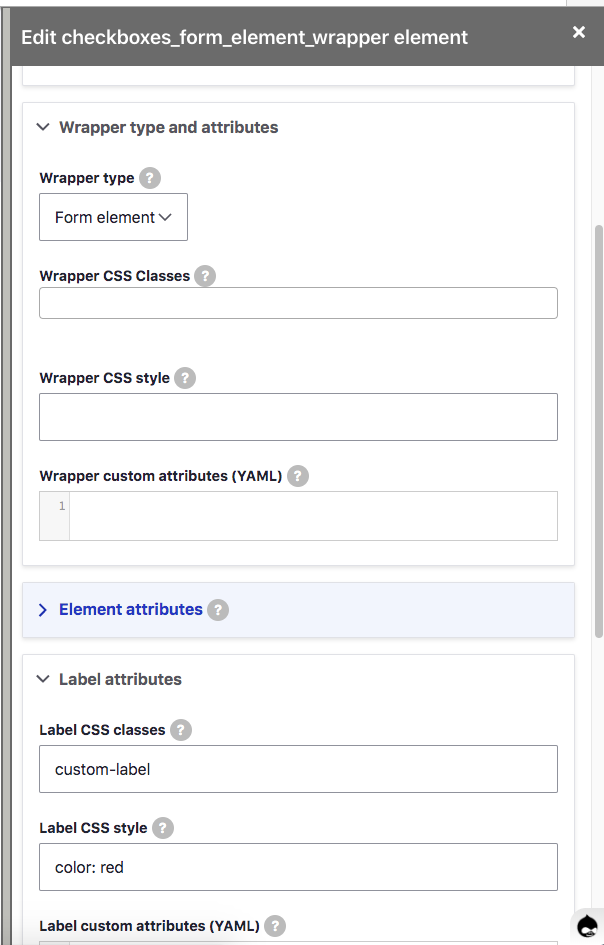
Task: Click 'Label custom attributes (YAML)' label
Action: pos(149,926)
